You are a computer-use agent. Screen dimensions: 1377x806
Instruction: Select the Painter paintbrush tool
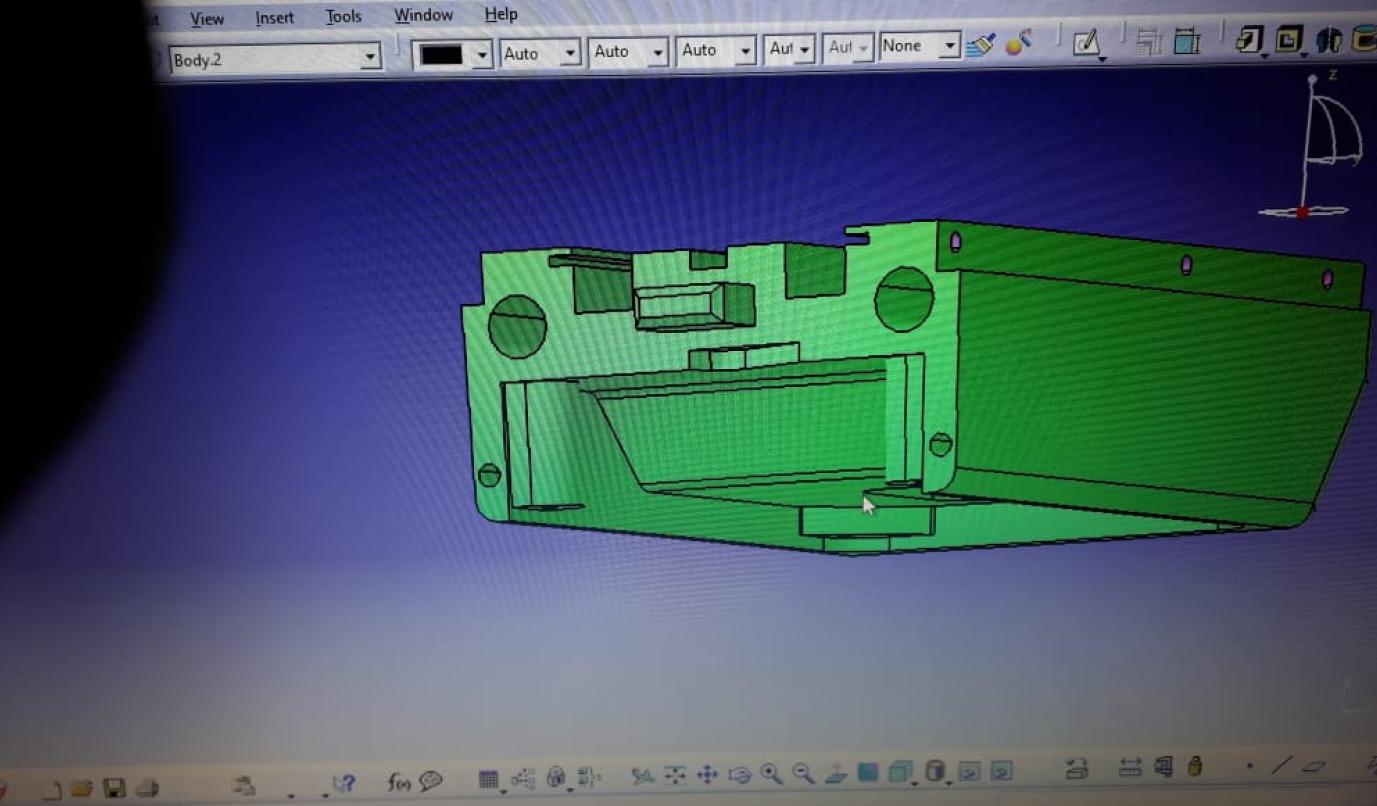[980, 45]
